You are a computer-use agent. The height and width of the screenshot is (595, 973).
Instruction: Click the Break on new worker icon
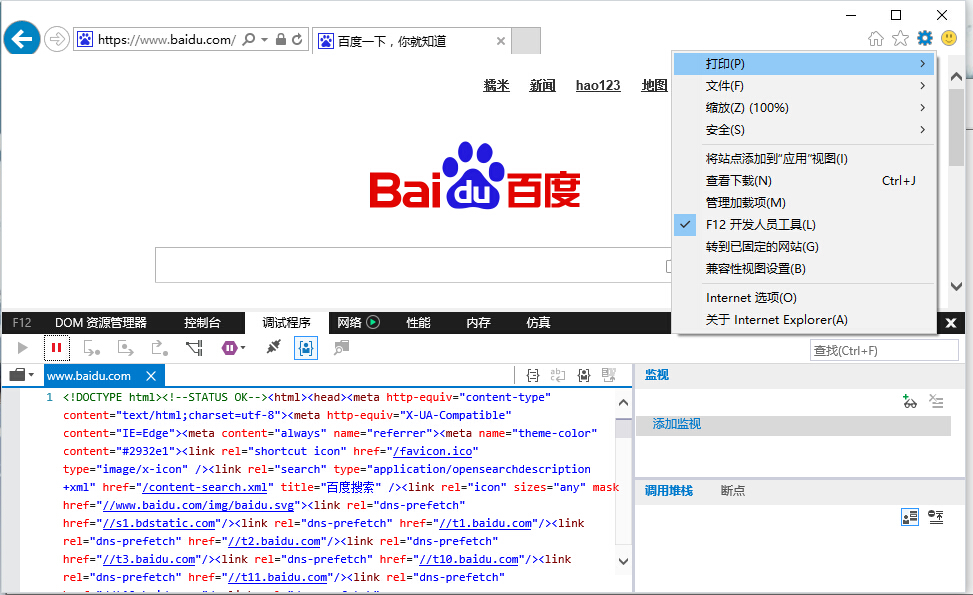point(195,348)
